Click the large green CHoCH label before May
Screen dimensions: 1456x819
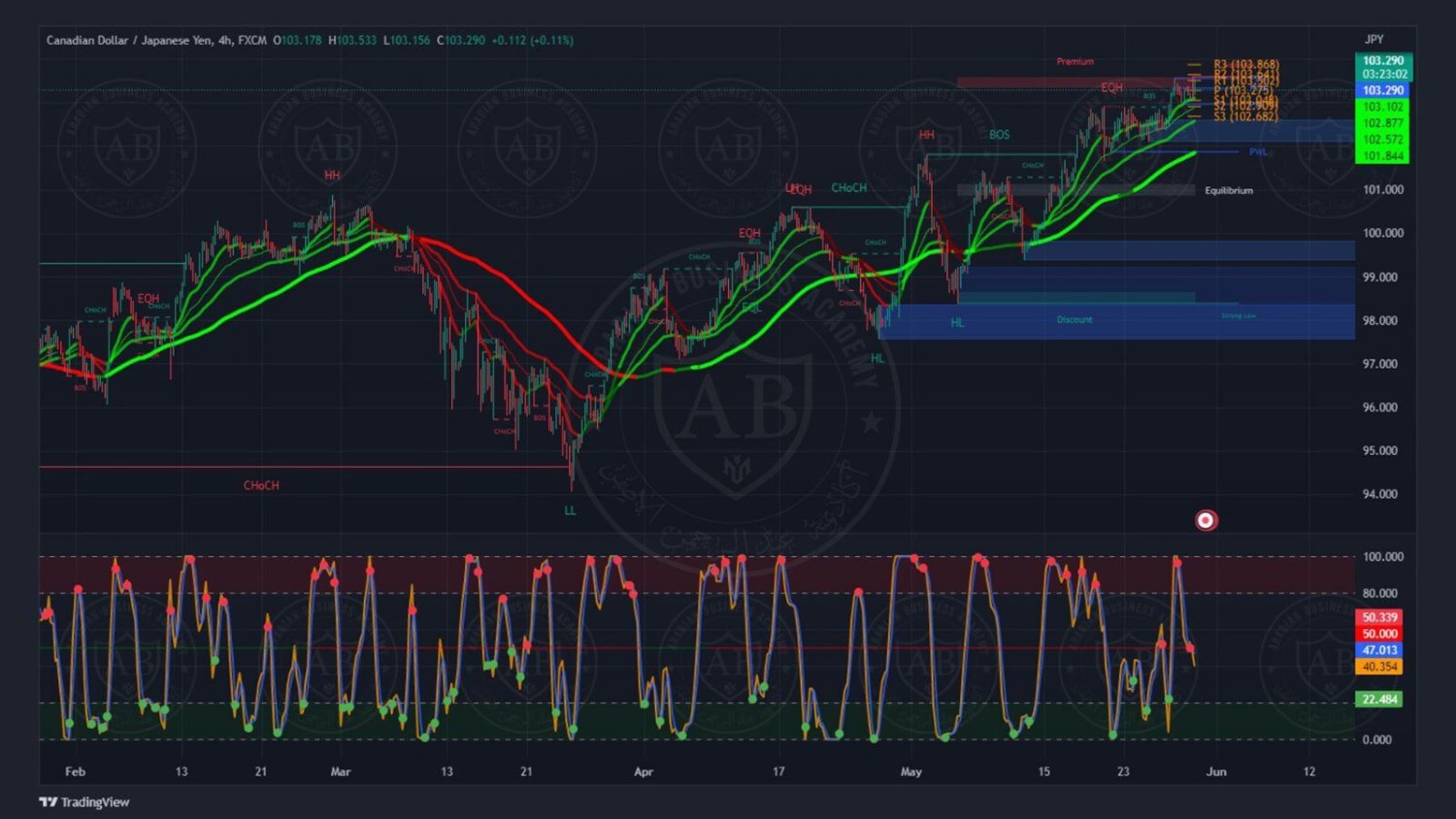[848, 188]
